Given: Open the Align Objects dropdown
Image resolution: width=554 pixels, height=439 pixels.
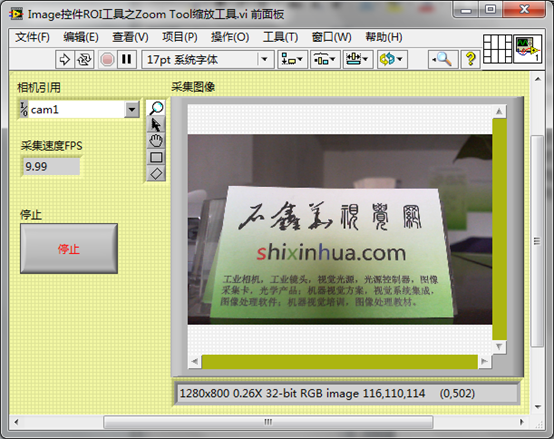Looking at the screenshot, I should [x=292, y=59].
